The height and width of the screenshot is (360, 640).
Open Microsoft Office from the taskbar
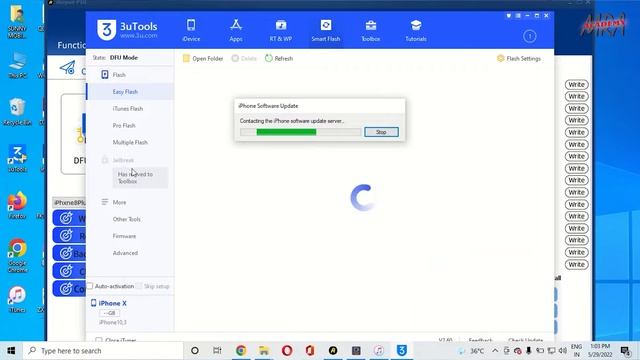(310, 351)
